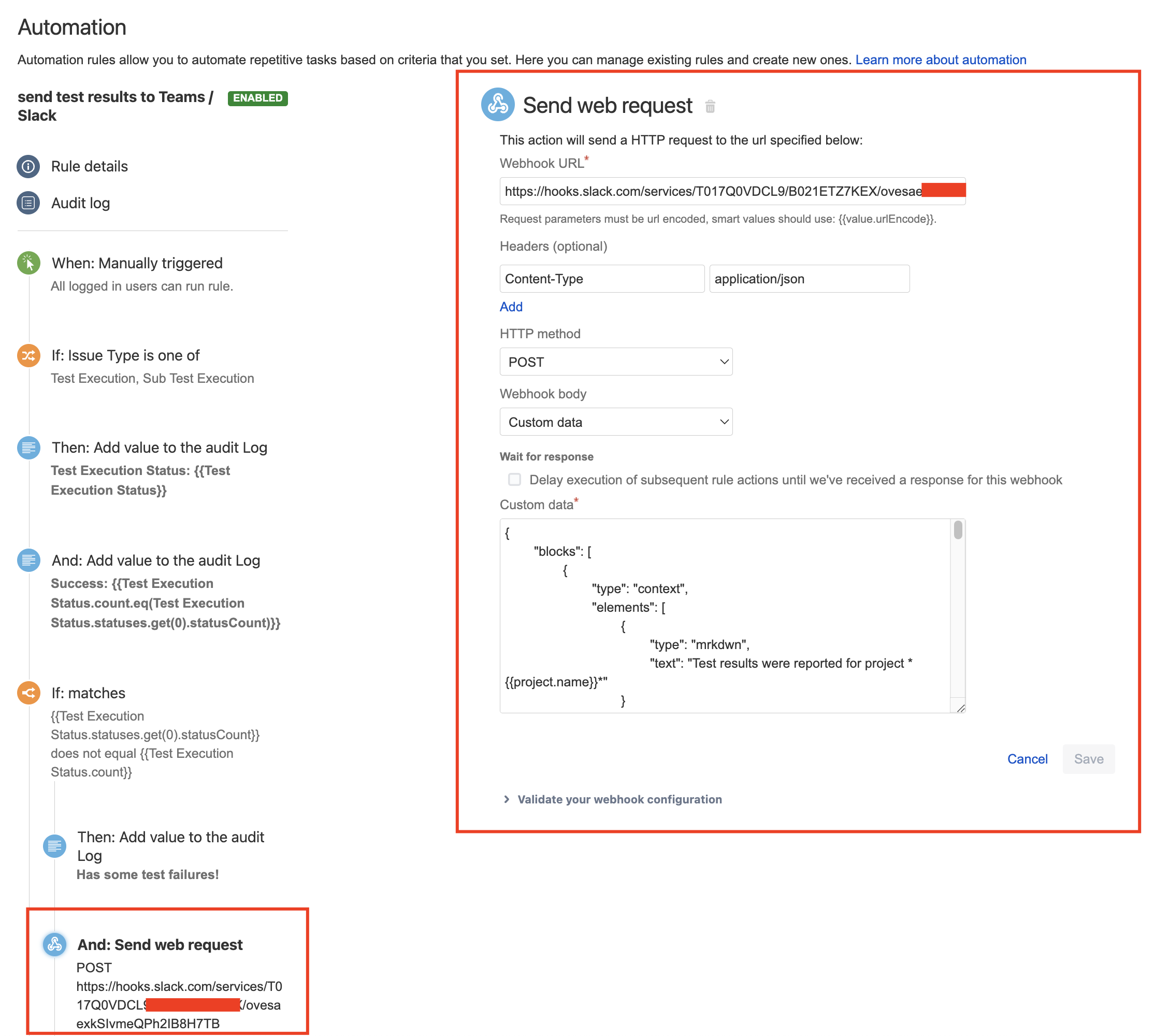Expand Validate your webhook configuration

point(613,800)
